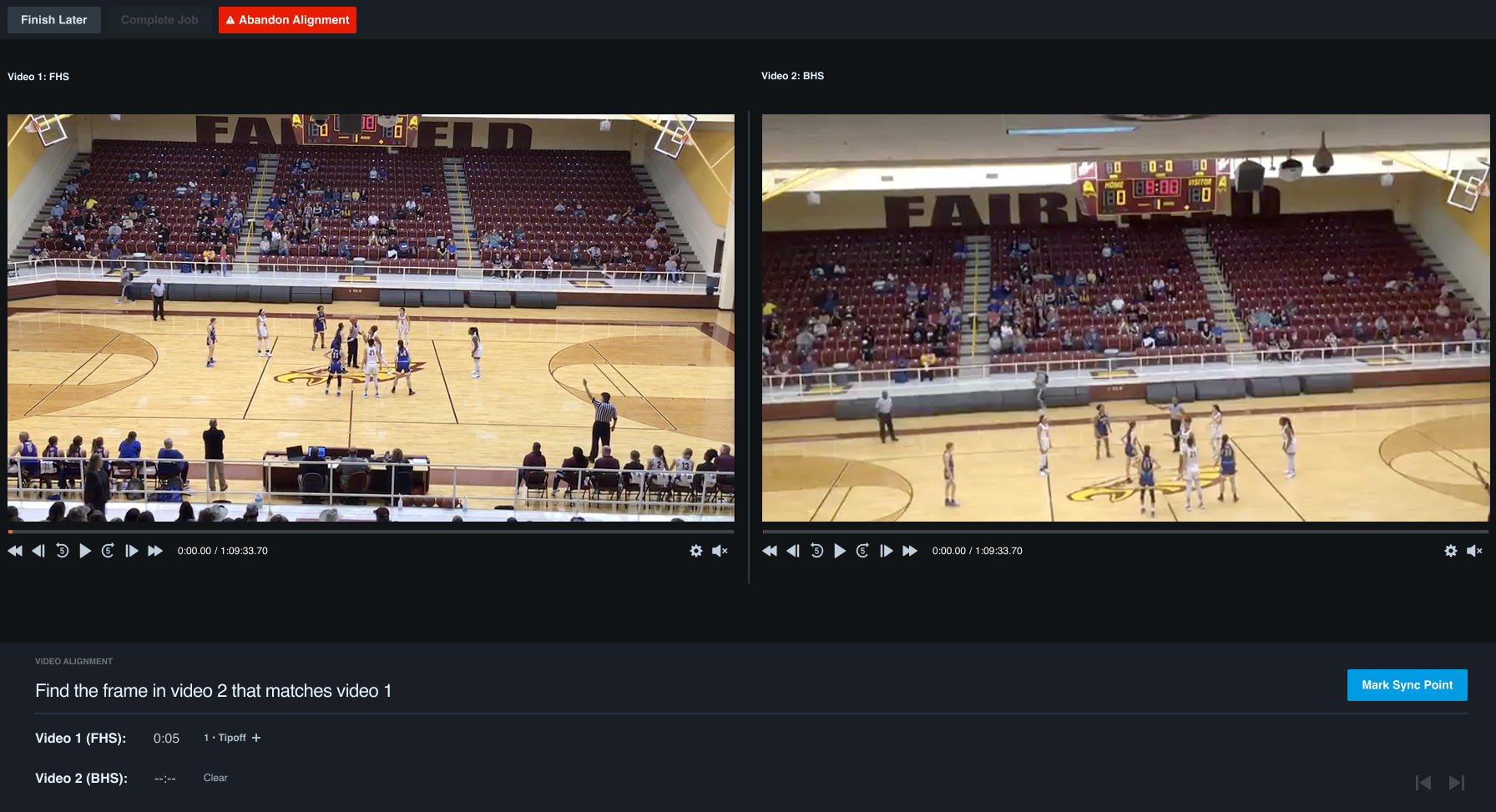Select the 1 · Tipoff sync label
The height and width of the screenshot is (812, 1496).
(x=225, y=738)
